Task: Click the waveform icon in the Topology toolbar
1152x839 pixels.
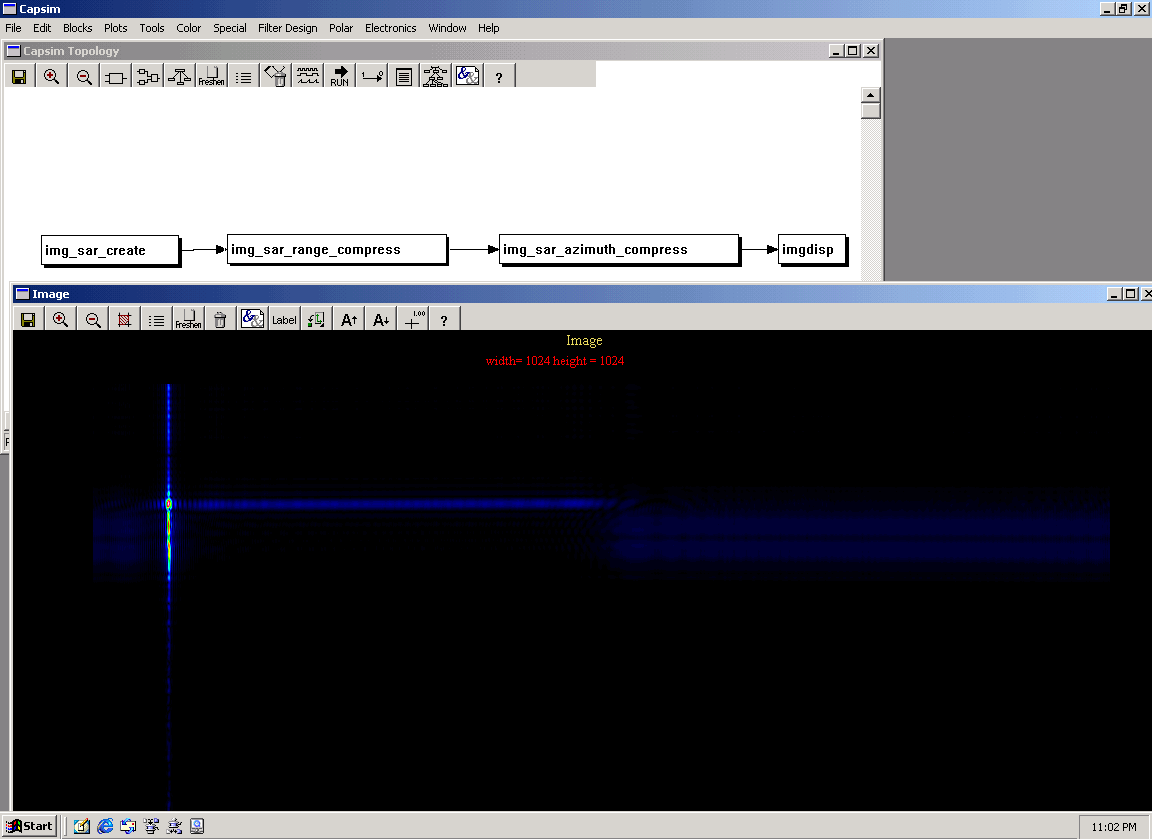Action: [x=308, y=76]
